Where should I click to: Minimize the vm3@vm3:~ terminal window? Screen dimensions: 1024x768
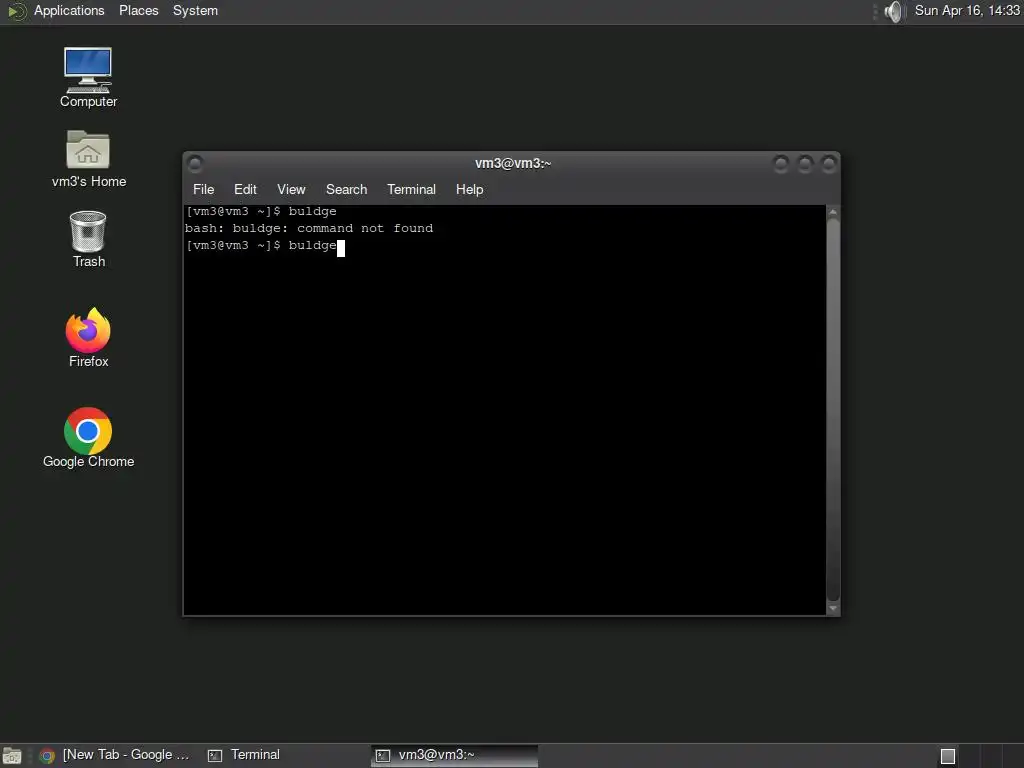pyautogui.click(x=780, y=163)
